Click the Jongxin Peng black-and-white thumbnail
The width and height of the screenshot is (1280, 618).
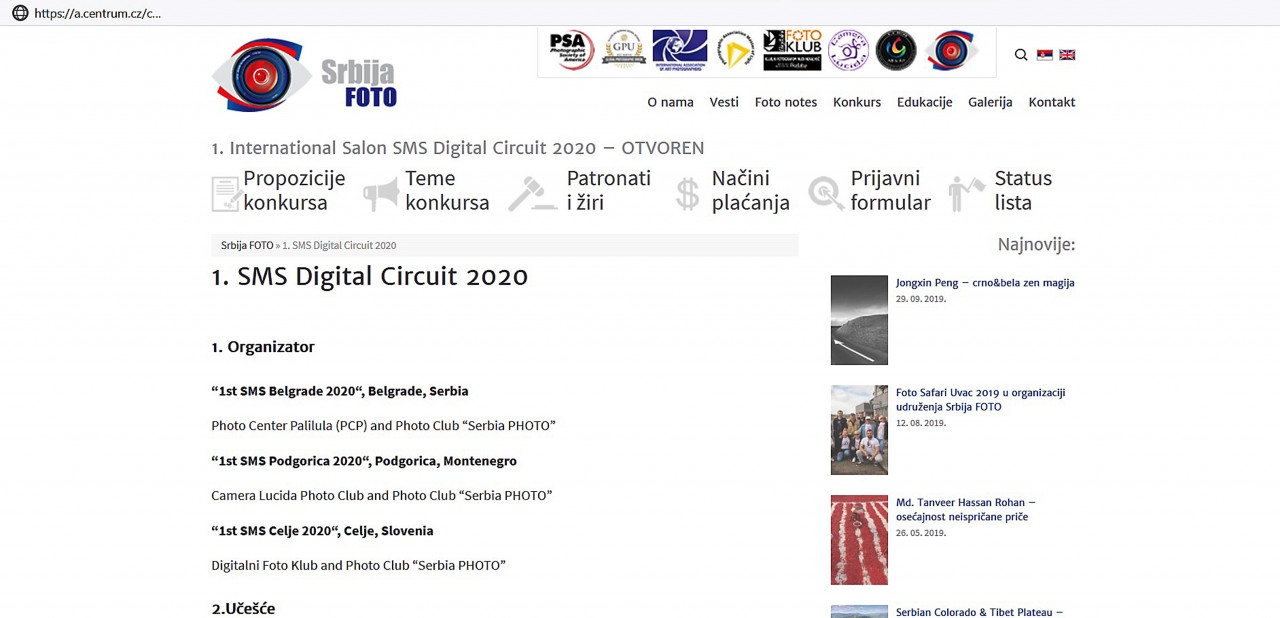click(859, 320)
